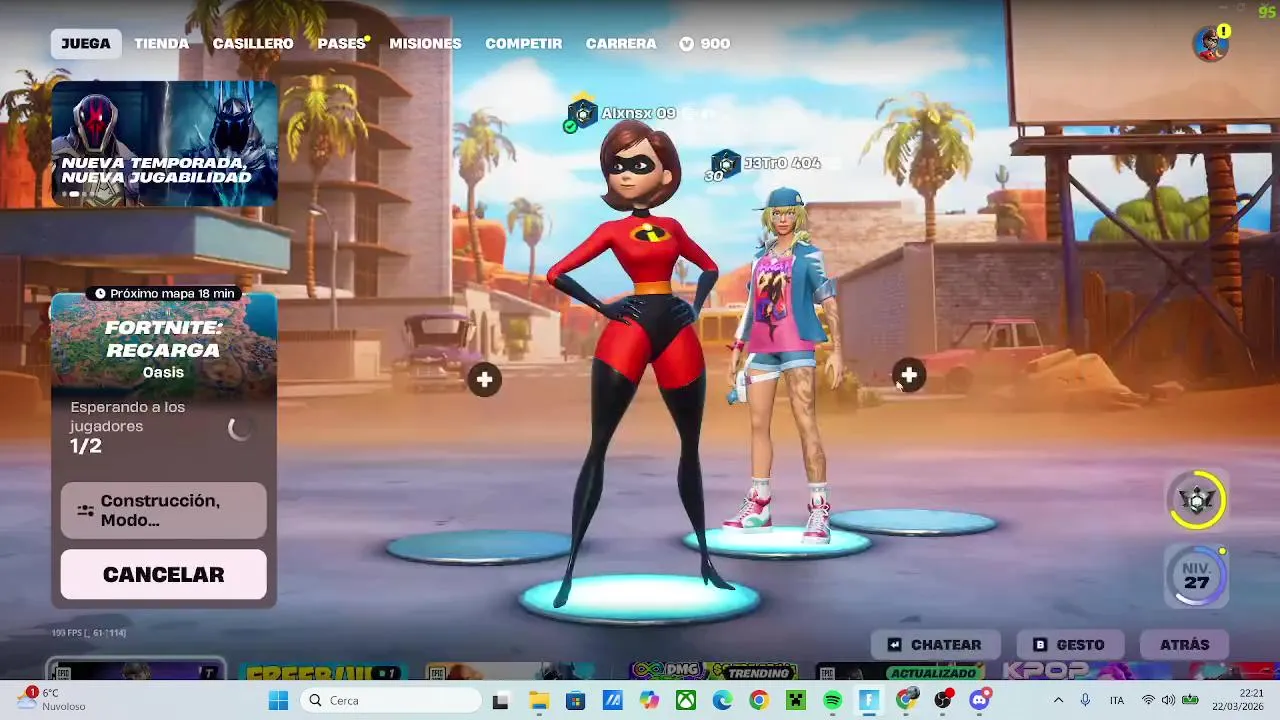Open the Windows Start menu
The image size is (1280, 720).
(278, 700)
